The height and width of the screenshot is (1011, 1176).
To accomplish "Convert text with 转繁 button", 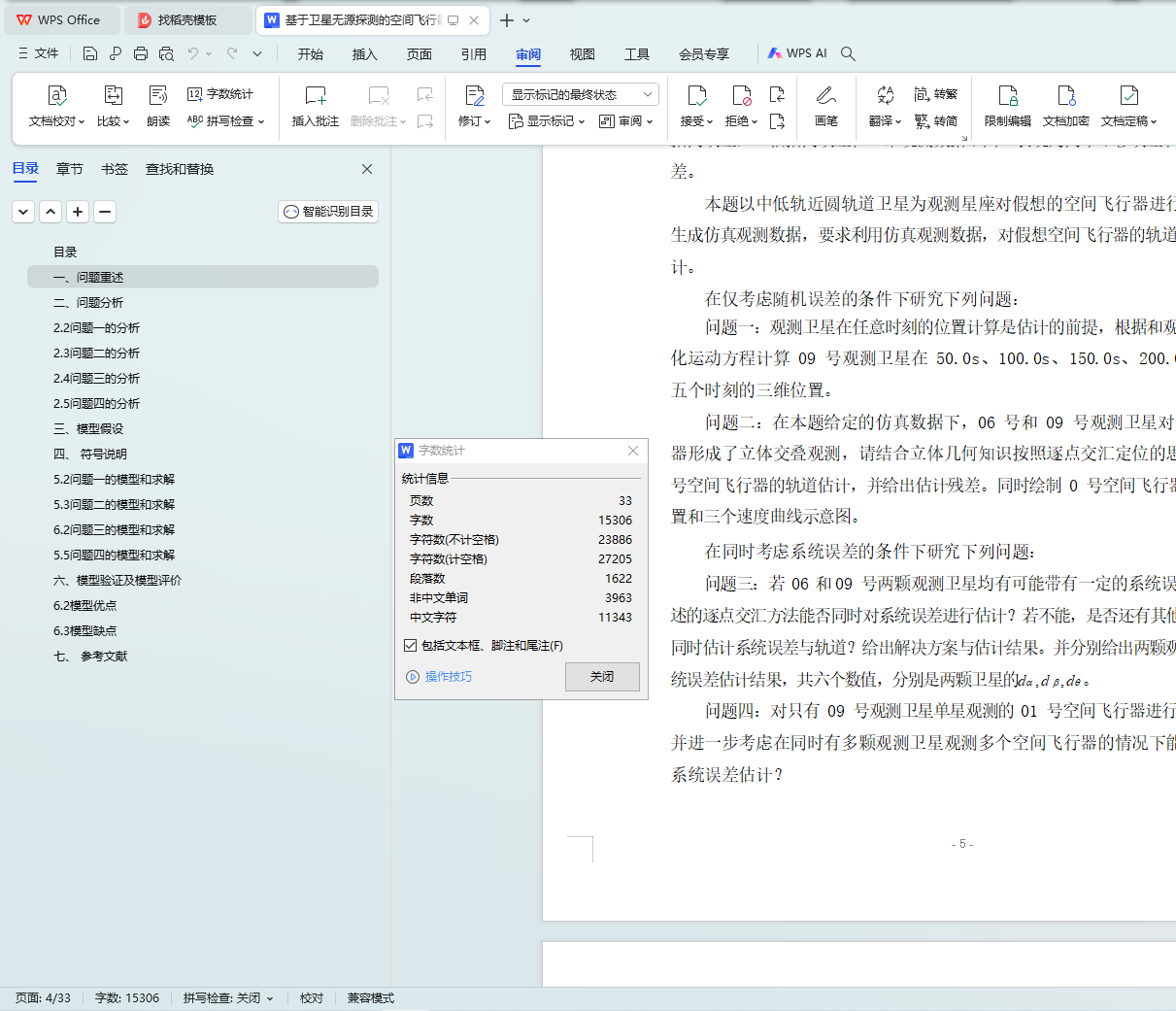I will pyautogui.click(x=936, y=94).
